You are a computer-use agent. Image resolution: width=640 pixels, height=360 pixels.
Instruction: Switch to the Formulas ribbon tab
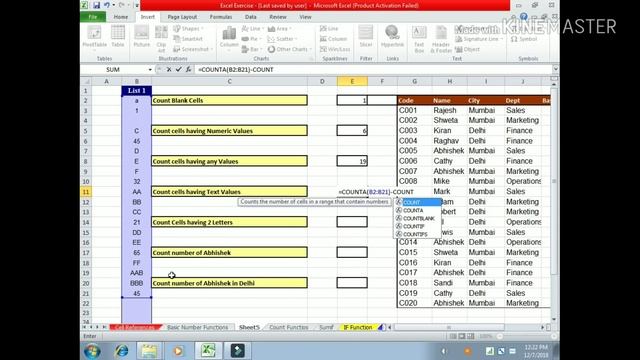(221, 17)
